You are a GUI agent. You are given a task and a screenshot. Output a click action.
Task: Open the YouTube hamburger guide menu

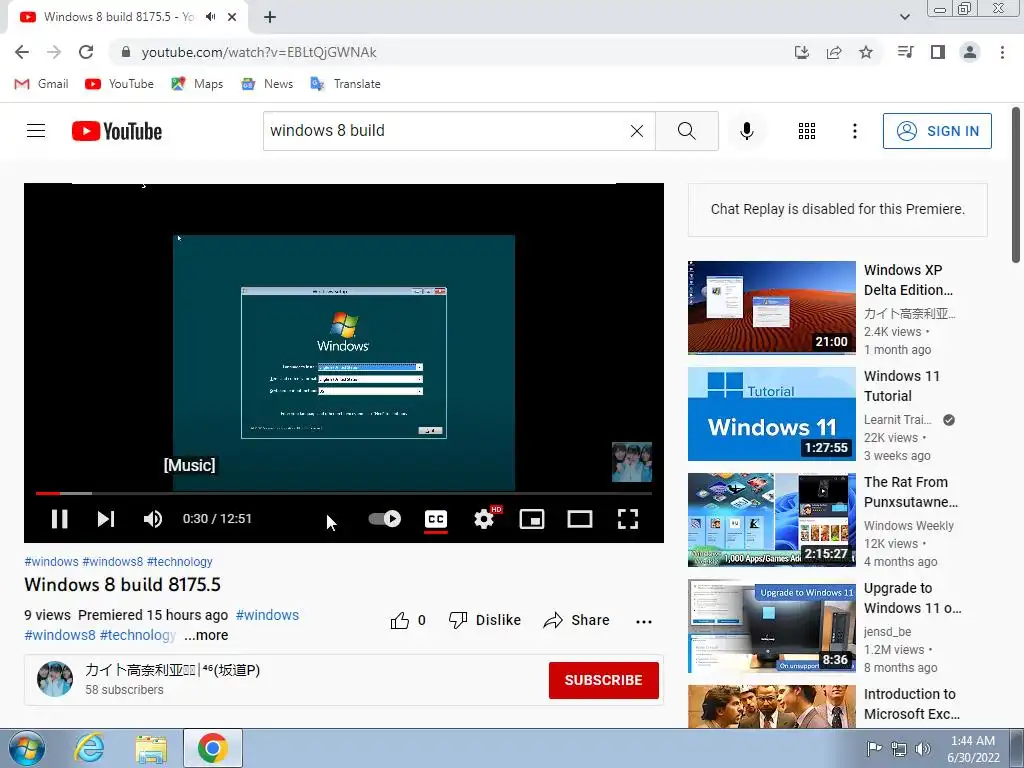click(36, 131)
